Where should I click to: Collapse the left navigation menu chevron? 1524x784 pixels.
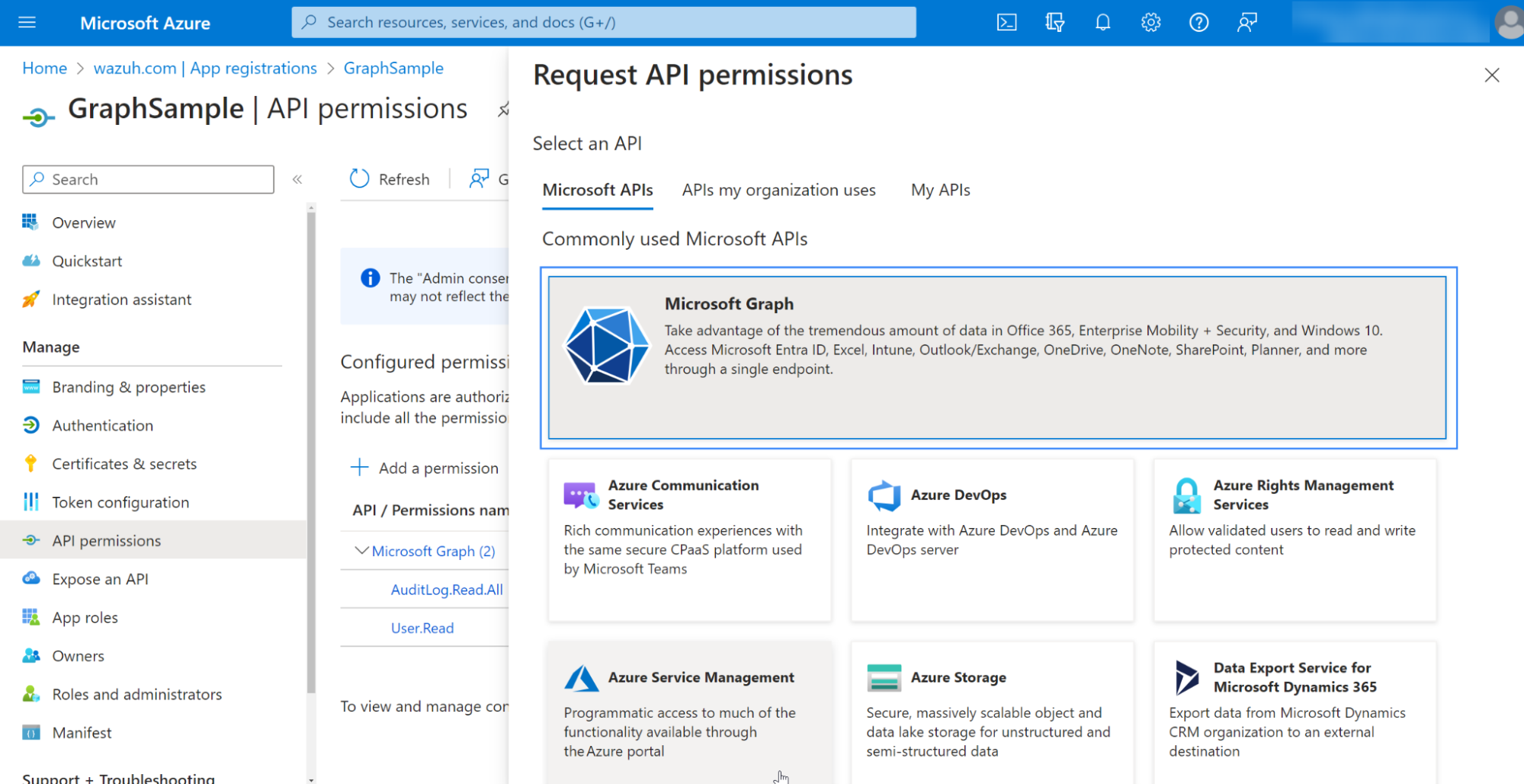click(x=297, y=180)
